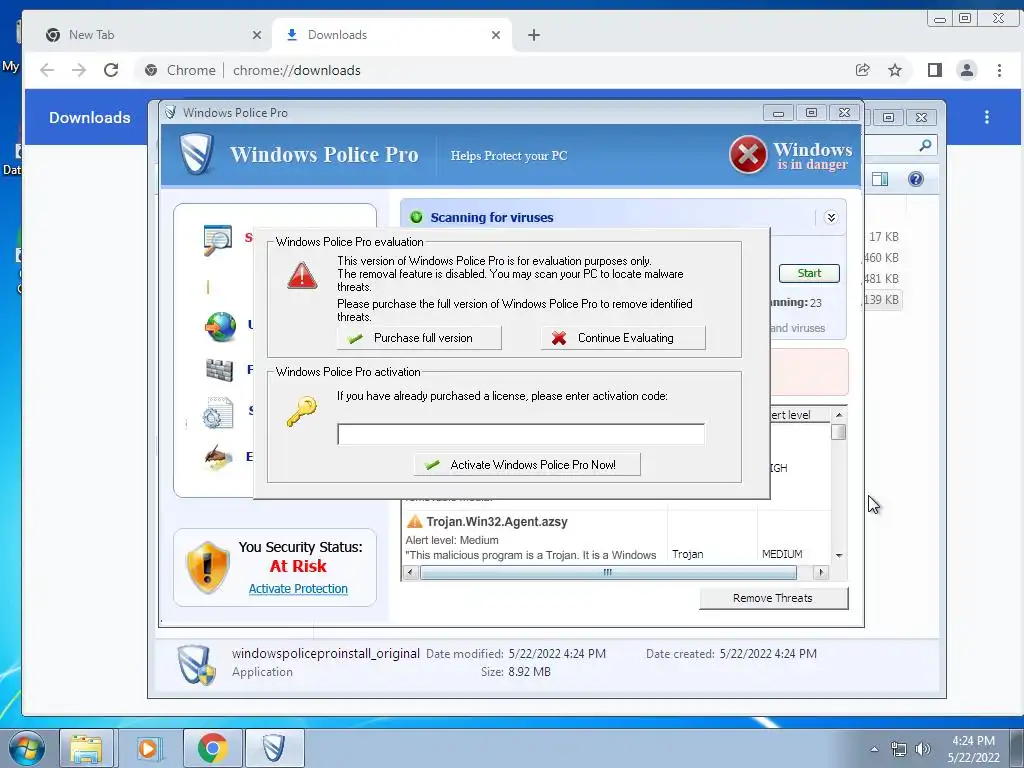Open the Activate Protection link
This screenshot has width=1024, height=768.
(x=298, y=588)
